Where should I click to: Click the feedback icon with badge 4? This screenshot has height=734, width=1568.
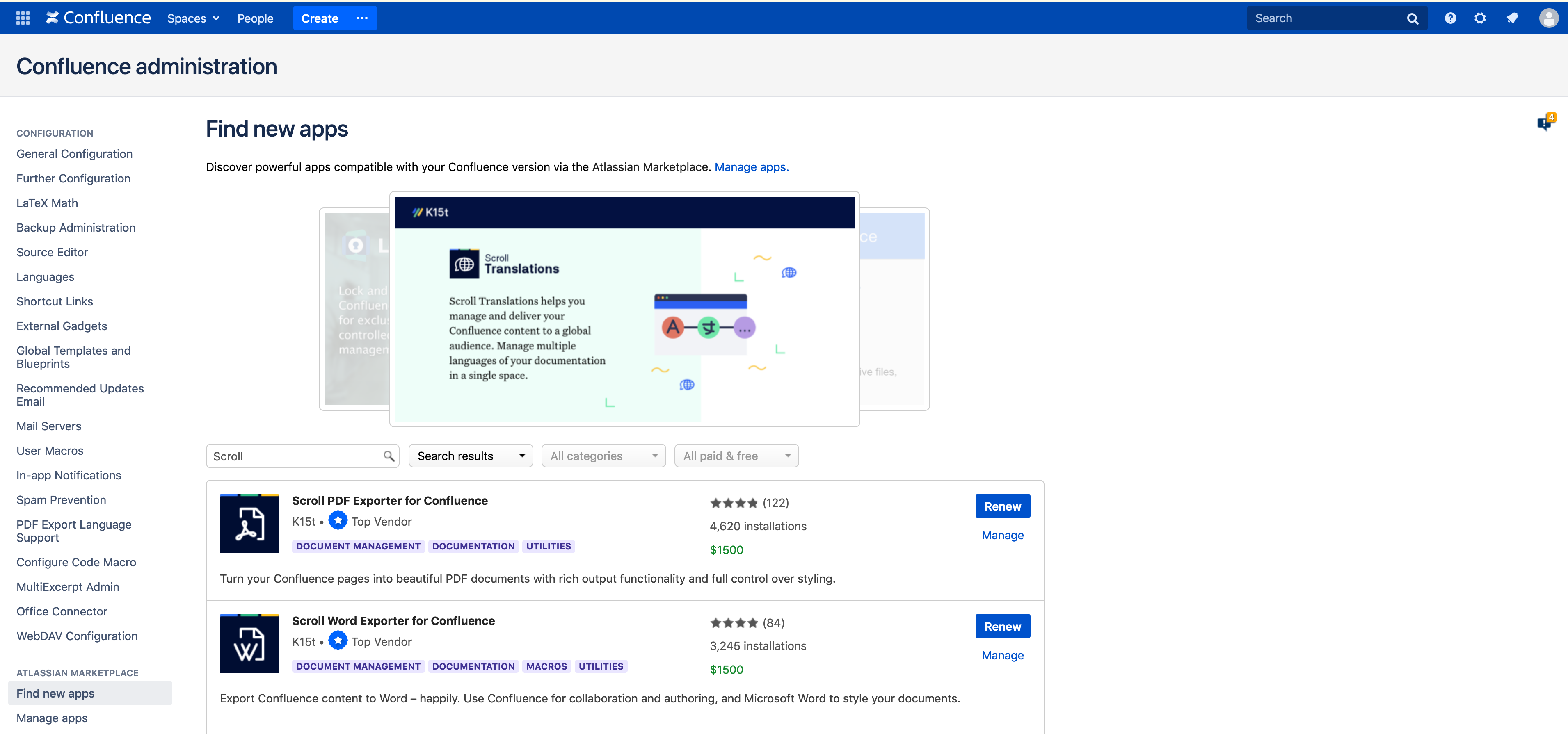click(1544, 123)
